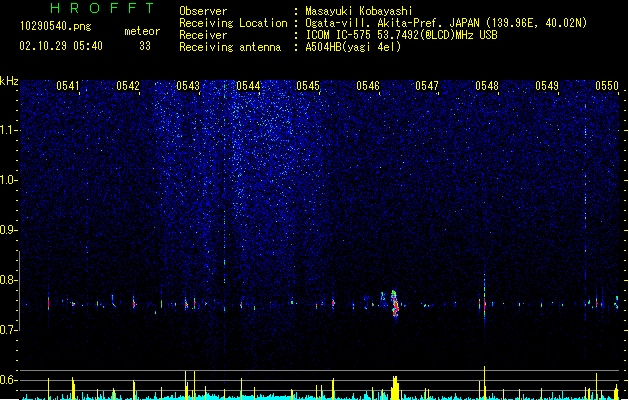Screen dimensions: 629x400
Task: Click the 0.6 frequency axis label
Action: [9, 380]
